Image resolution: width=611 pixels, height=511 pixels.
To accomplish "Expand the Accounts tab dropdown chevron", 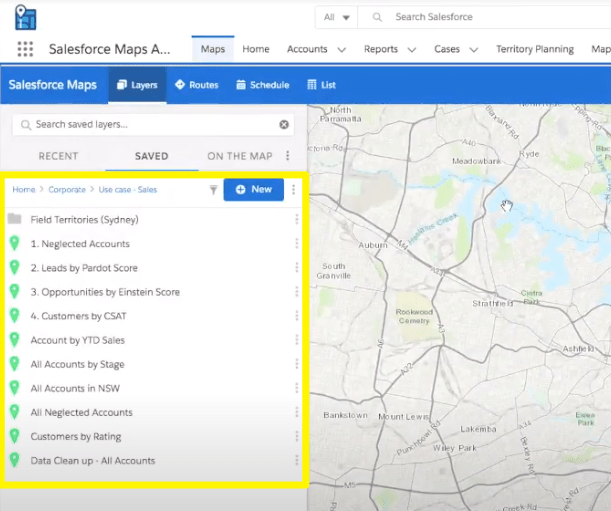I will (x=342, y=50).
